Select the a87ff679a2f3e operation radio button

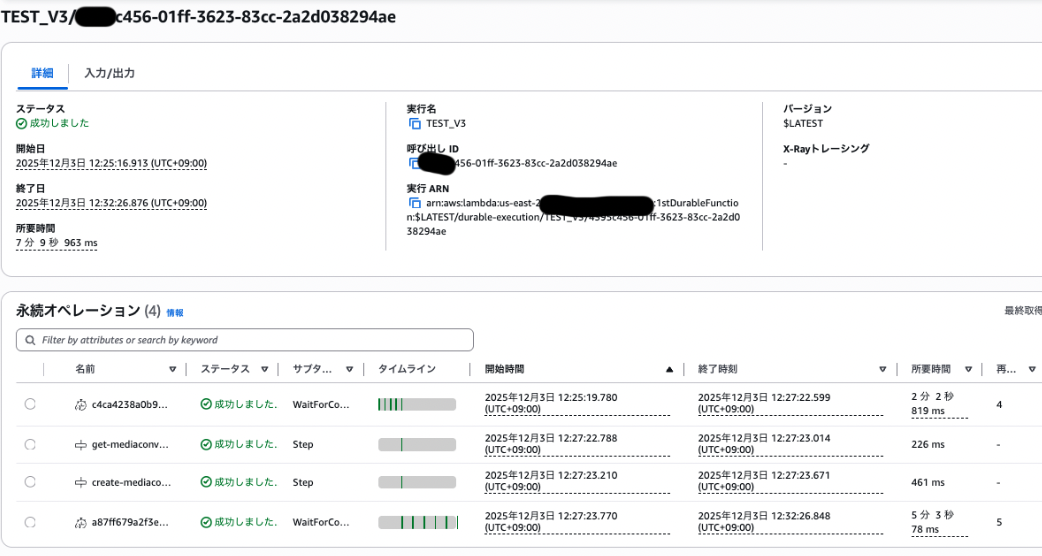point(30,522)
